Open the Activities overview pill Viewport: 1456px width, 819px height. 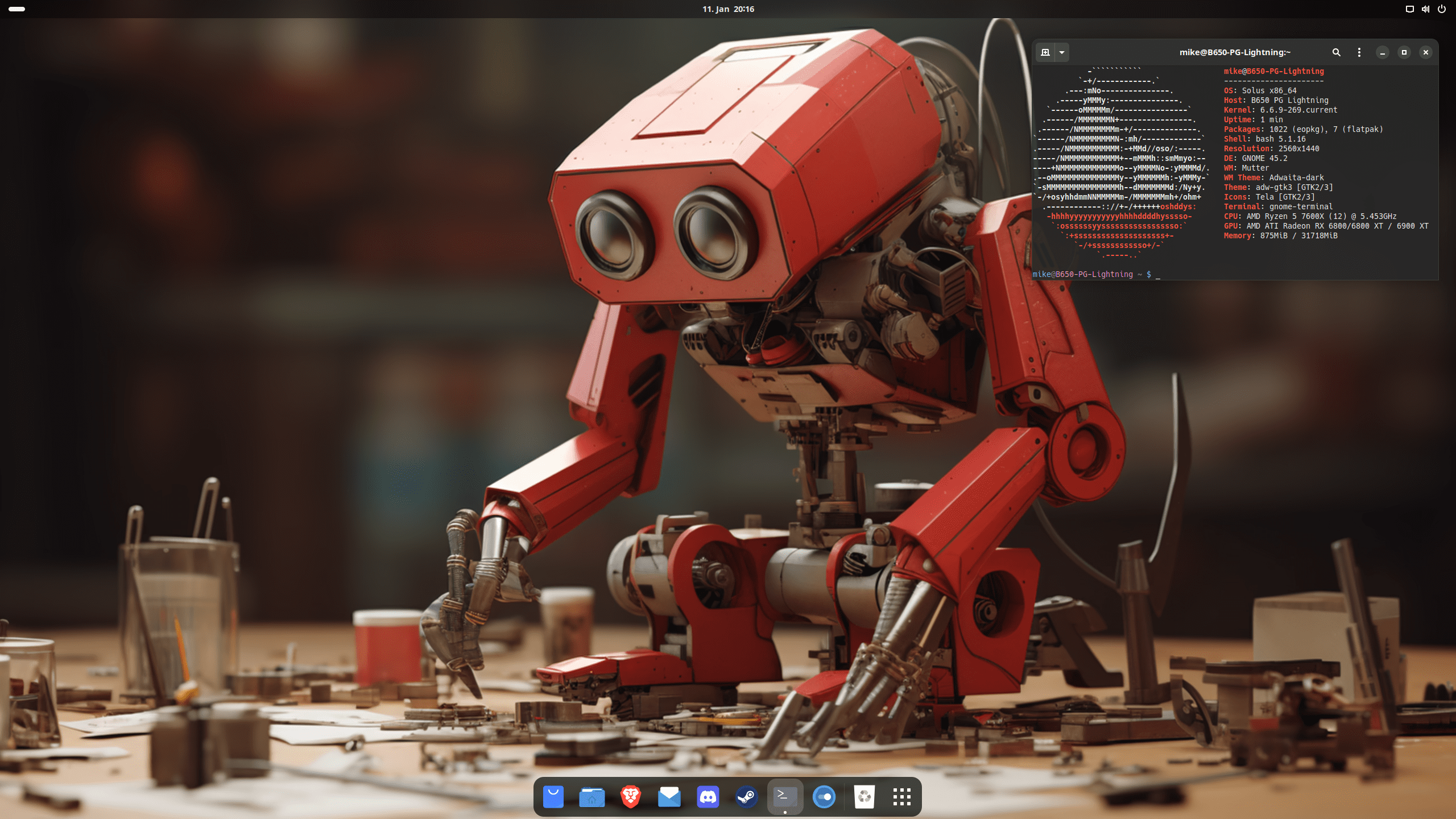(17, 9)
